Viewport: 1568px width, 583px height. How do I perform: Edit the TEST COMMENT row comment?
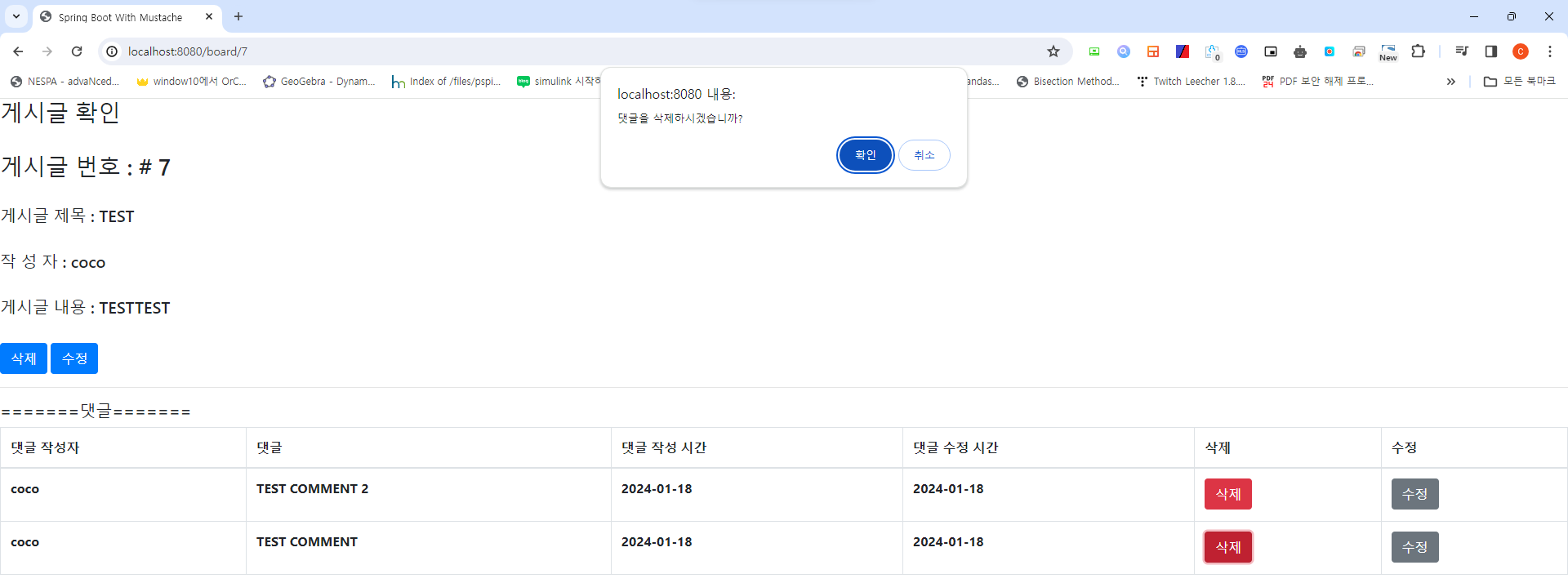(x=1414, y=547)
